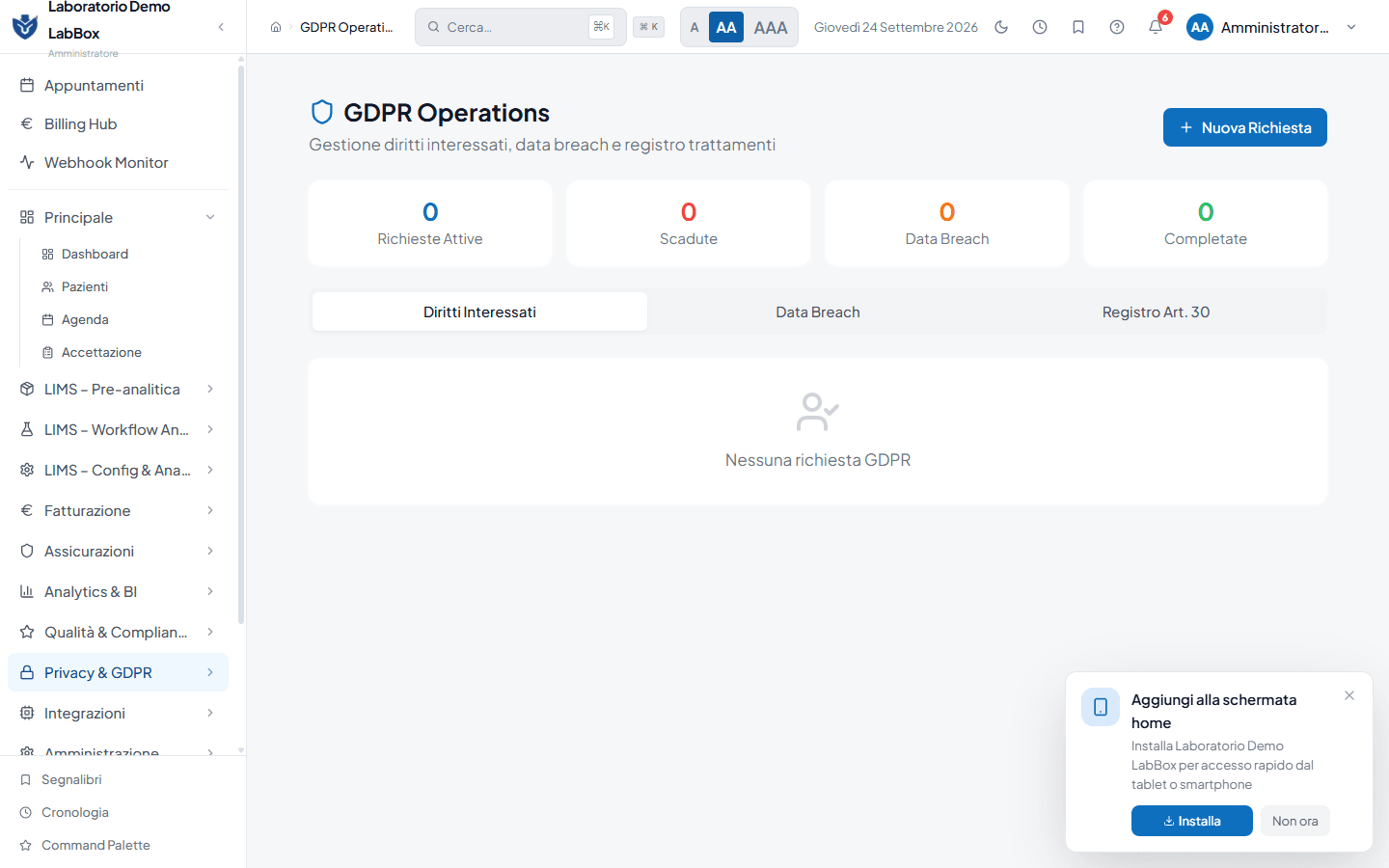Open Appuntamenti in the sidebar
This screenshot has height=868, width=1389.
(x=118, y=85)
